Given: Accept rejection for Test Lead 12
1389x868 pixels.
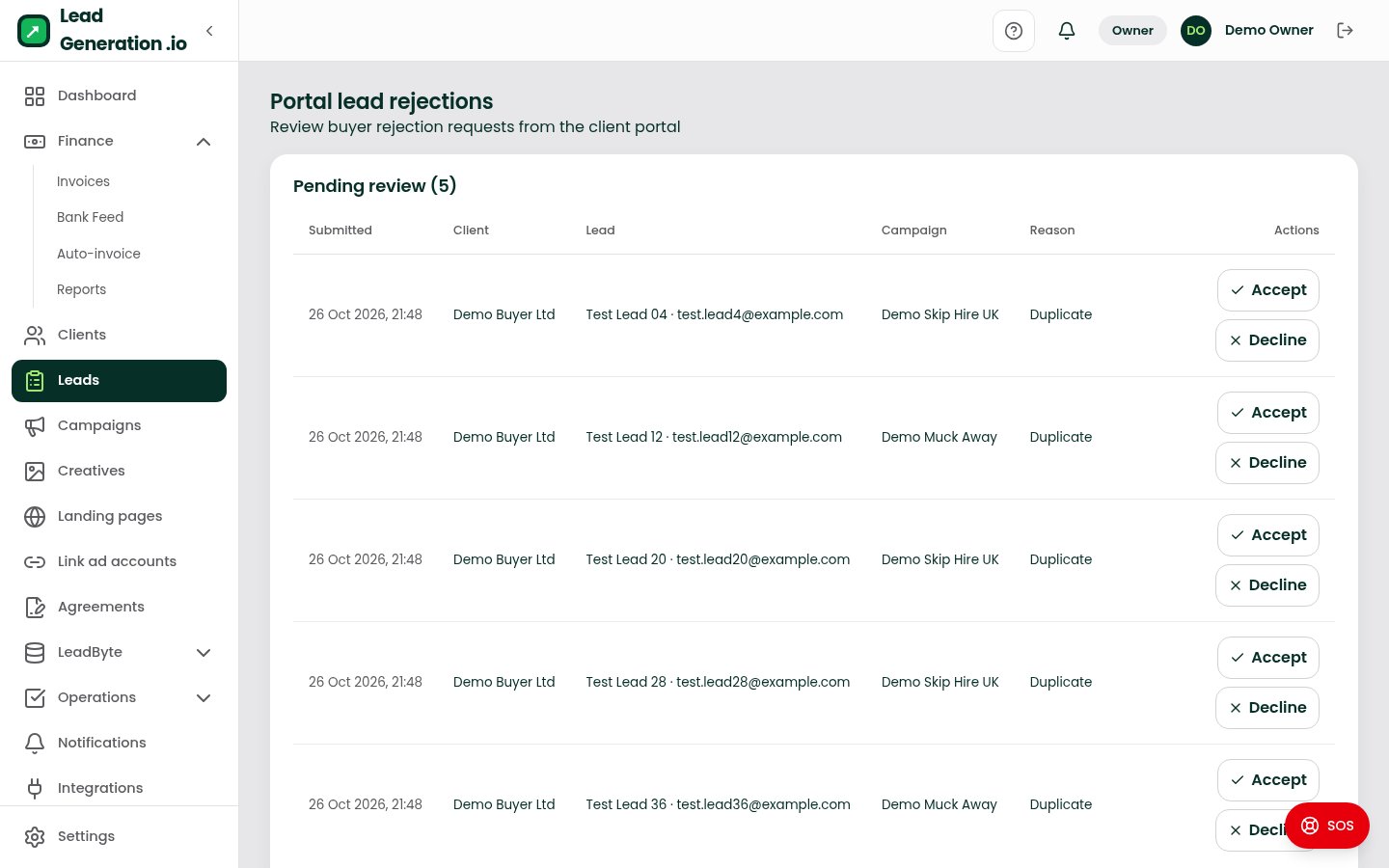Looking at the screenshot, I should pos(1267,413).
